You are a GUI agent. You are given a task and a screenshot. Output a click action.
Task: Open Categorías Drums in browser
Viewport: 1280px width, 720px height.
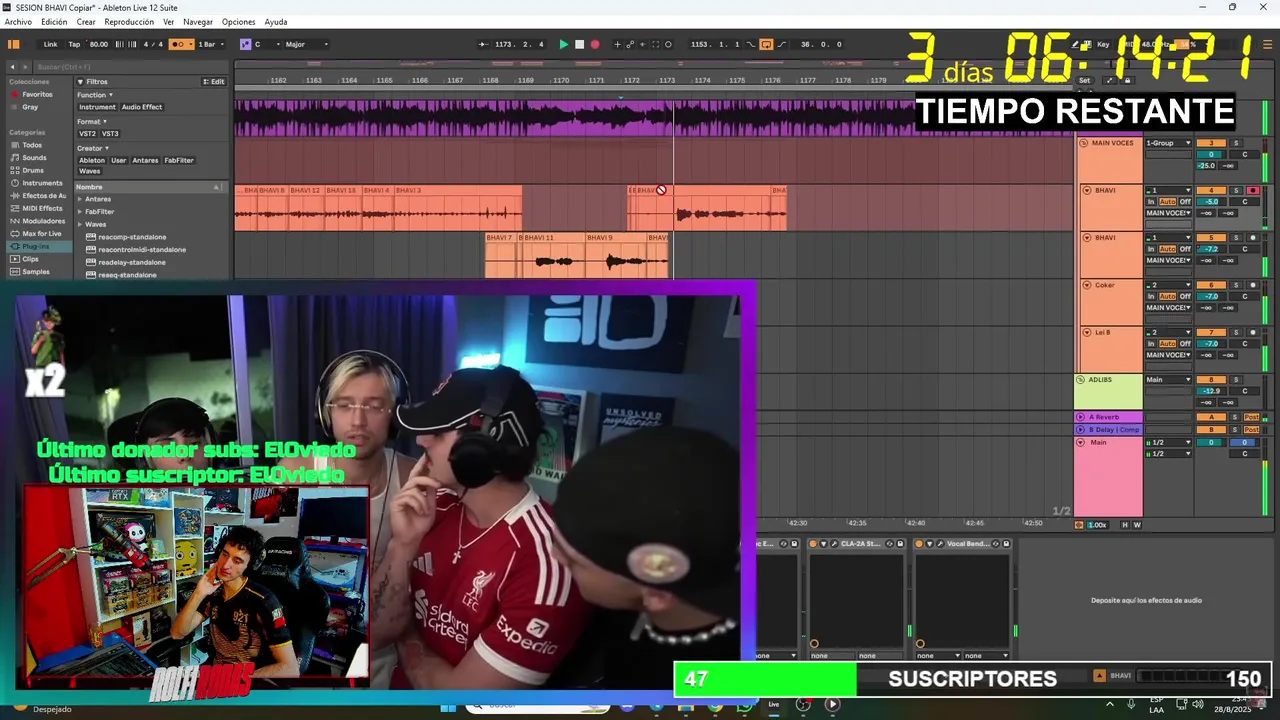[x=33, y=170]
